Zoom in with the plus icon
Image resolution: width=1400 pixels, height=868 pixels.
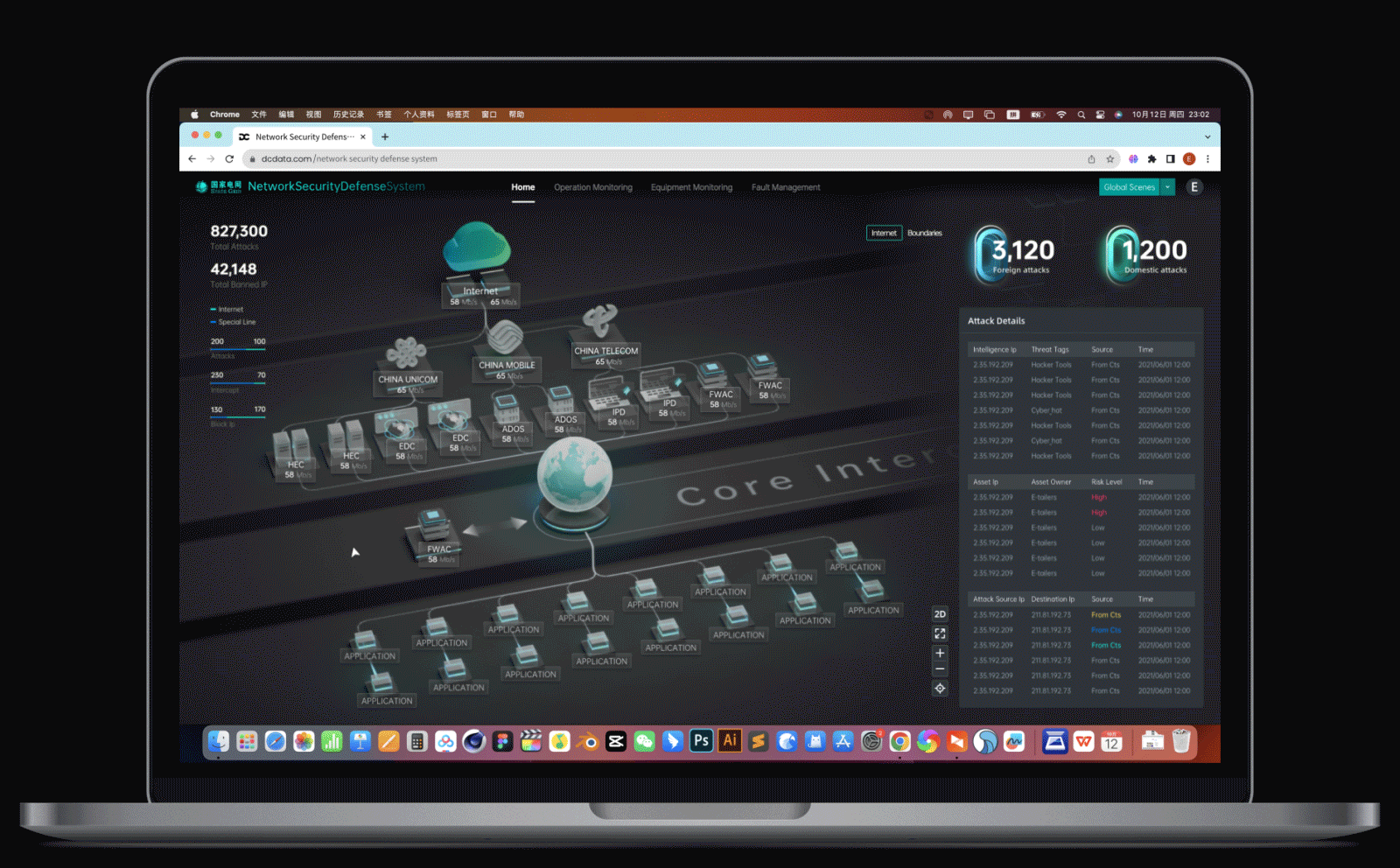tap(940, 653)
